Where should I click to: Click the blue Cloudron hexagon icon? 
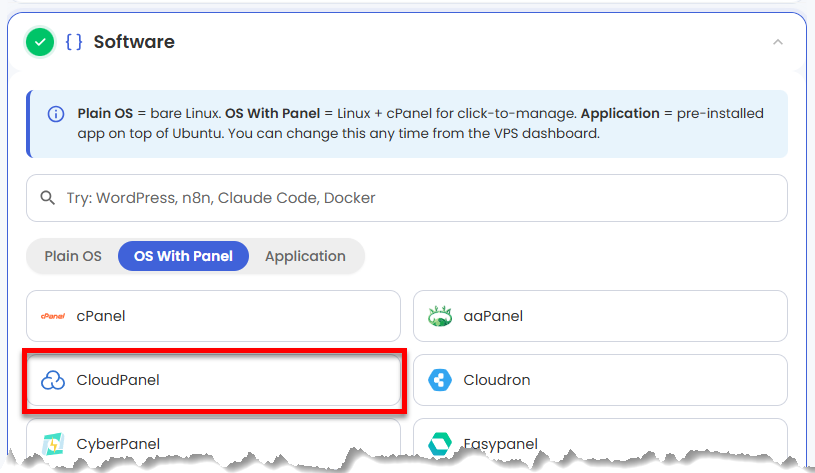pyautogui.click(x=440, y=380)
